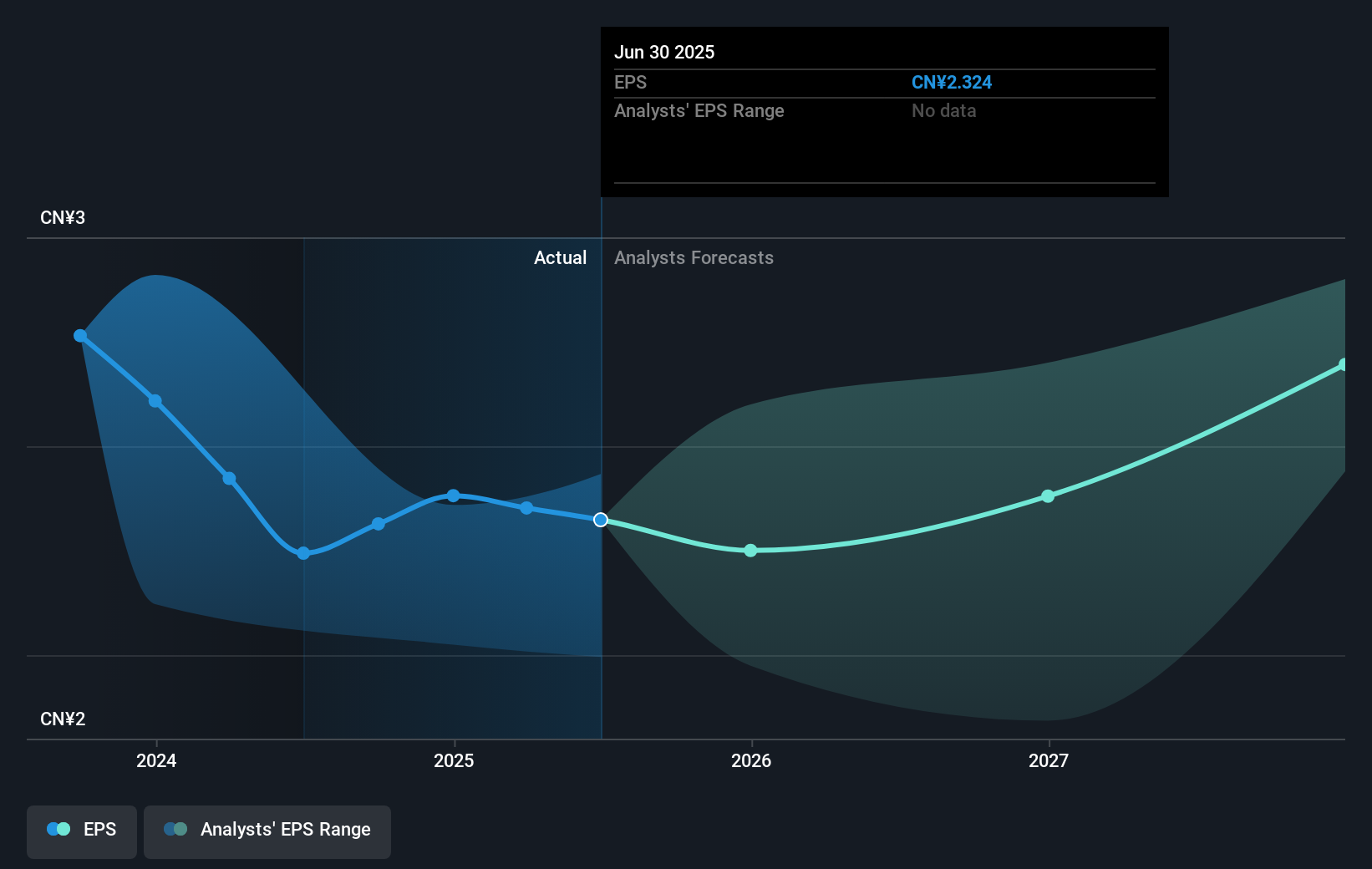Click the forecast data point above 2026
Viewport: 1372px width, 869px height.
click(750, 551)
